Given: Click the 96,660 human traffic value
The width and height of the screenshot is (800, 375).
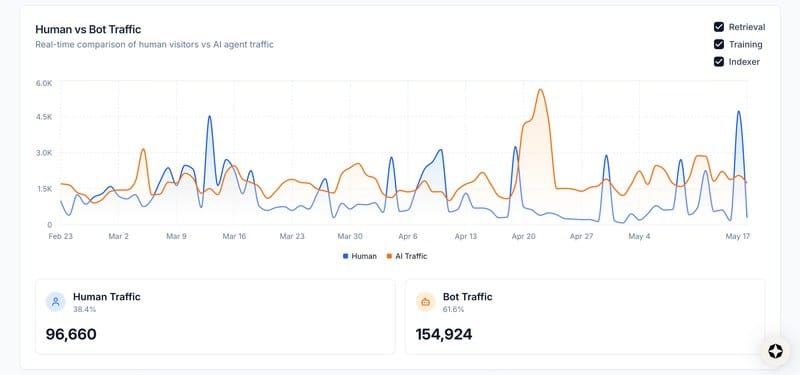Looking at the screenshot, I should [x=71, y=334].
